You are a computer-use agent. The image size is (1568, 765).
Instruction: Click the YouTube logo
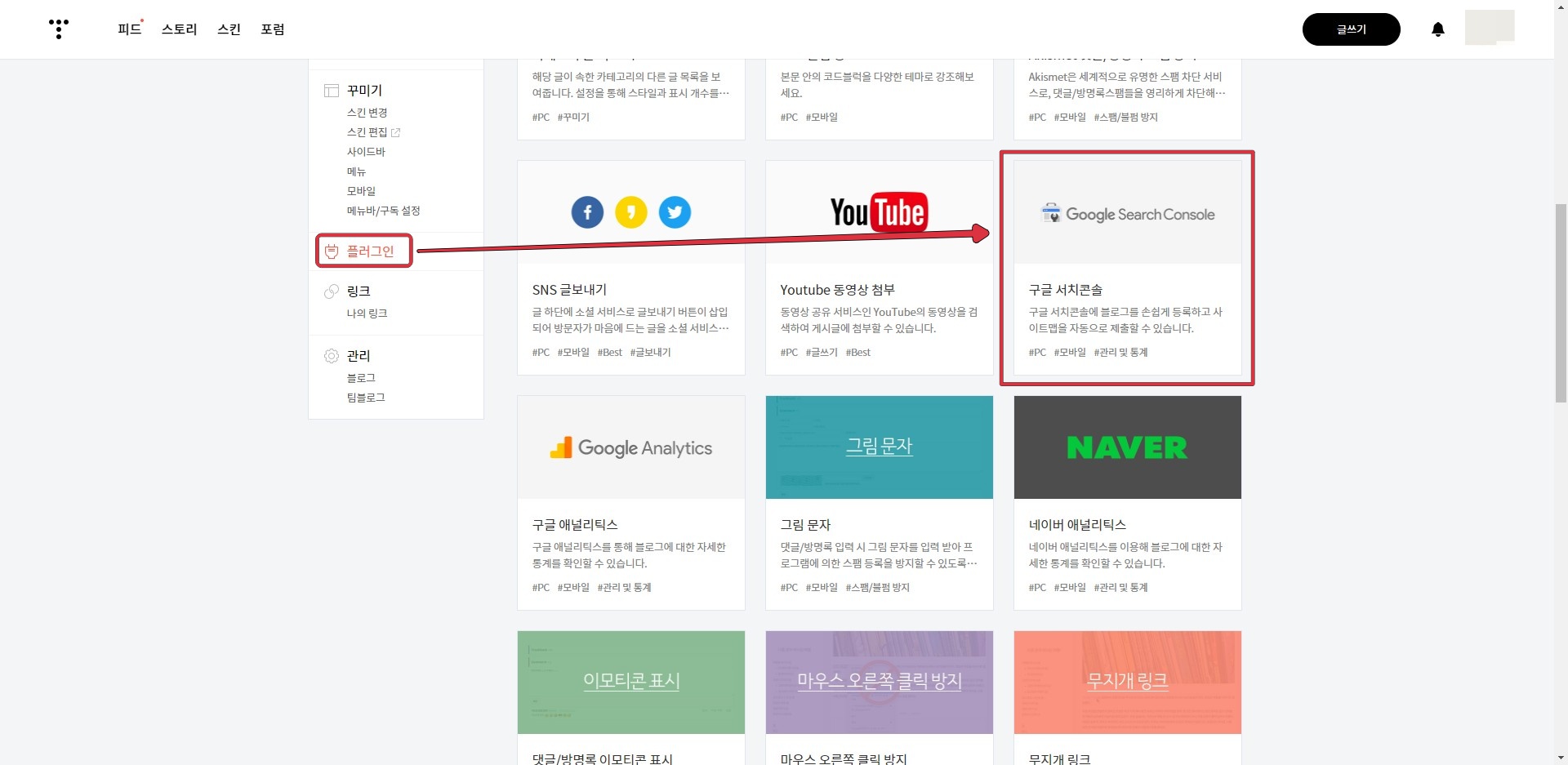pyautogui.click(x=879, y=212)
